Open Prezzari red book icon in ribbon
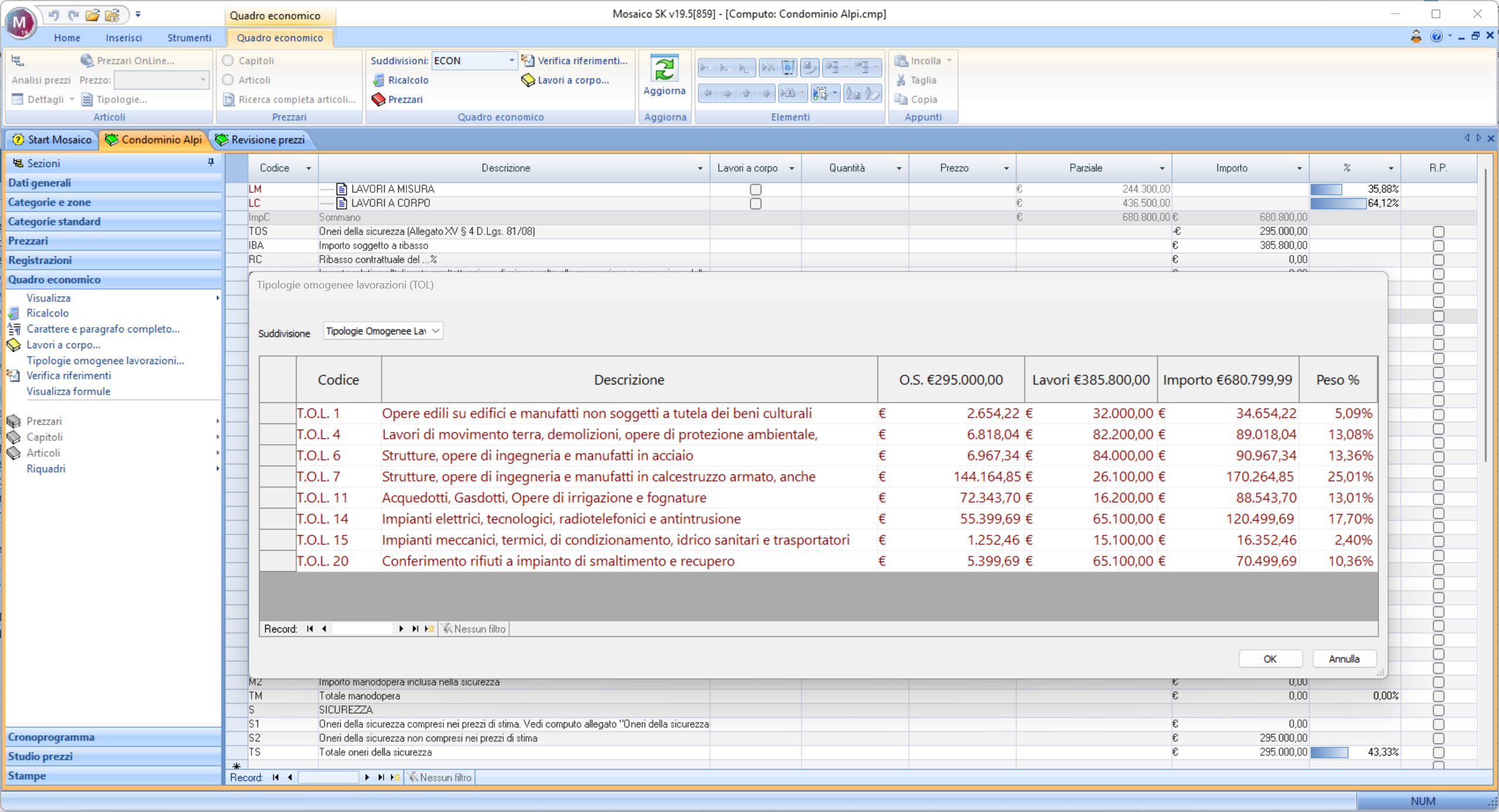 pos(378,100)
